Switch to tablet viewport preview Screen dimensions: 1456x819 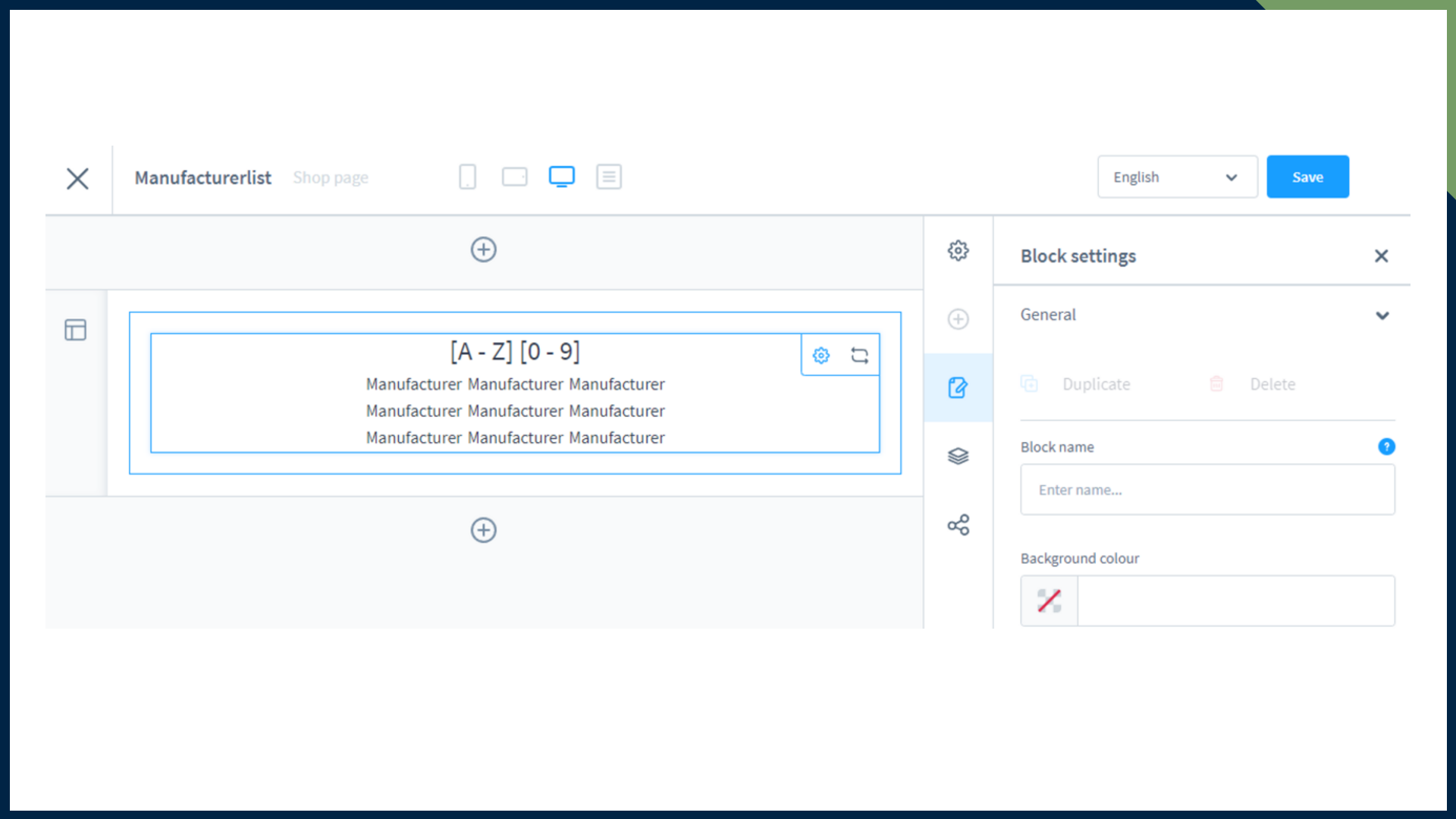(x=514, y=177)
